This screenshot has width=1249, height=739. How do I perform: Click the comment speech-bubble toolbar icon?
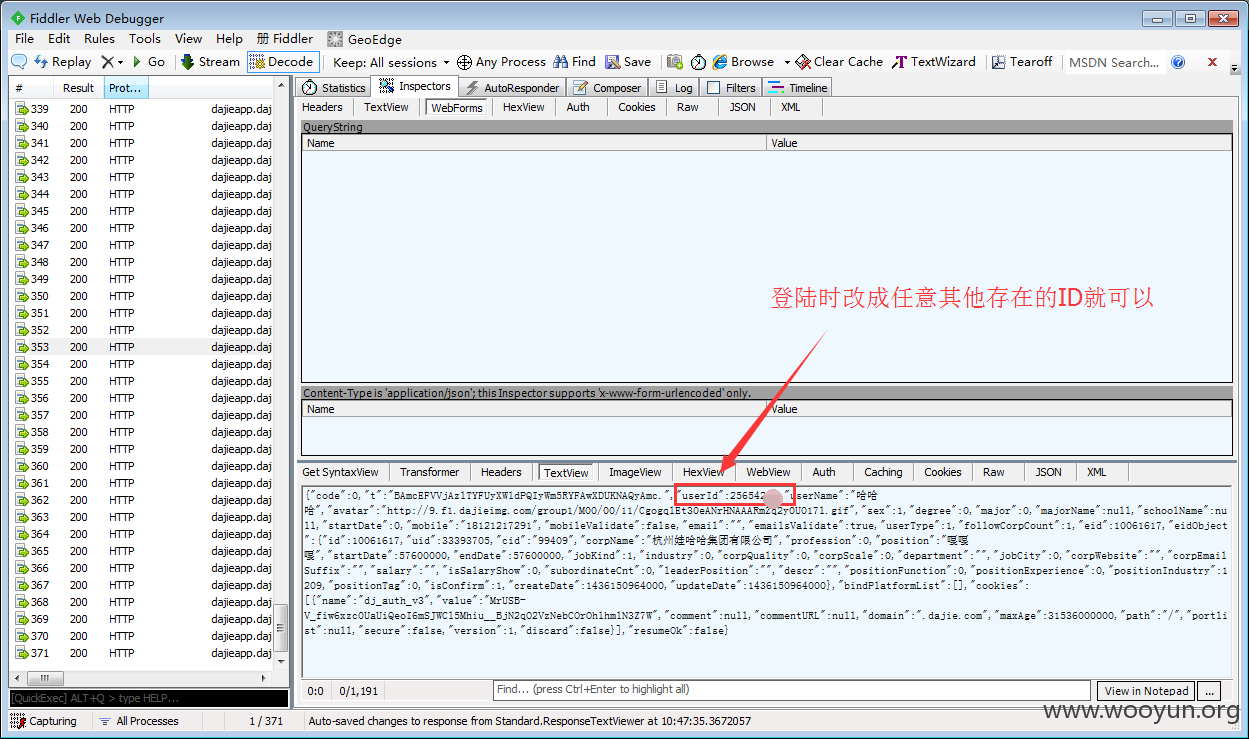[19, 62]
